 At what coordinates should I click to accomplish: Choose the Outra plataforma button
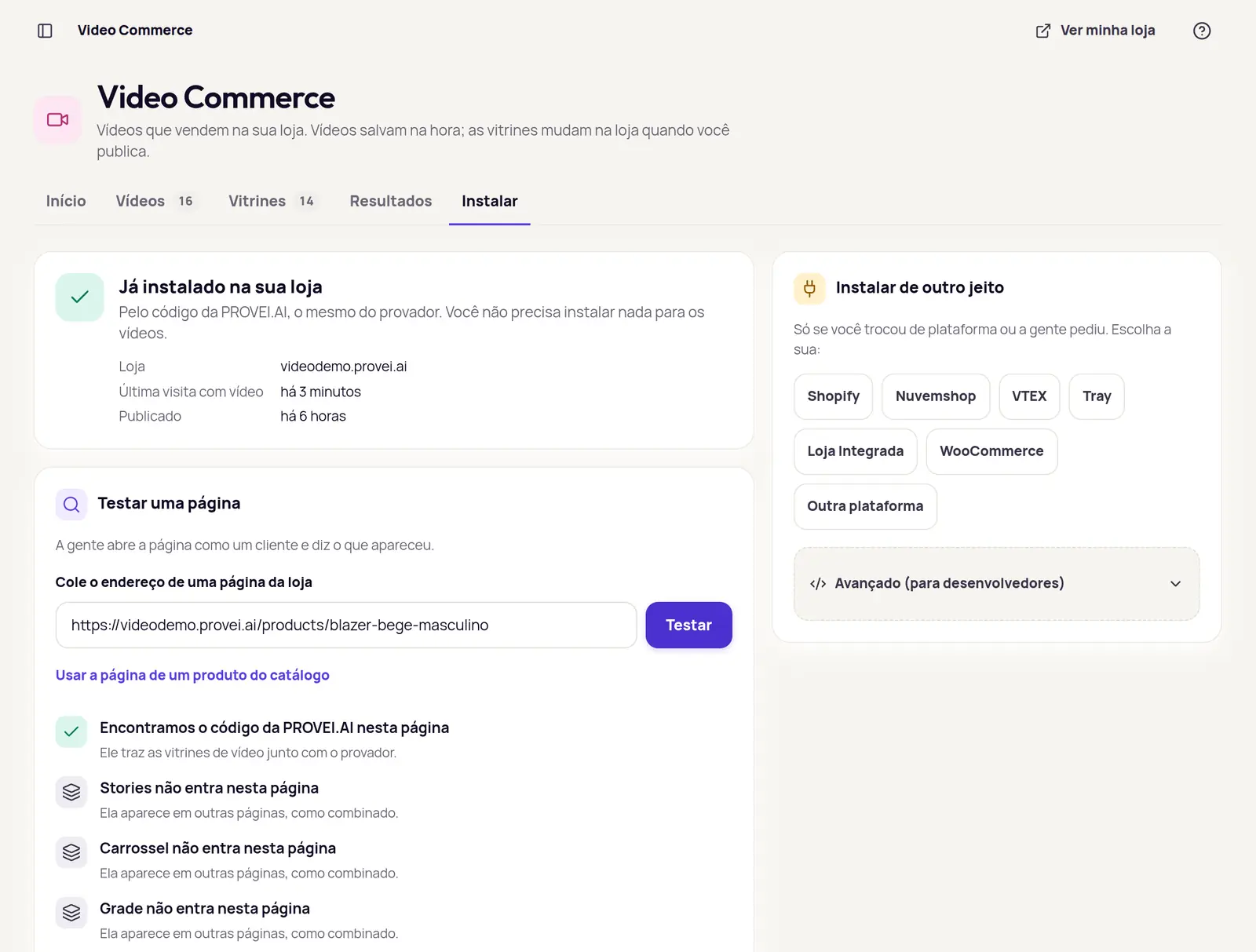[865, 506]
